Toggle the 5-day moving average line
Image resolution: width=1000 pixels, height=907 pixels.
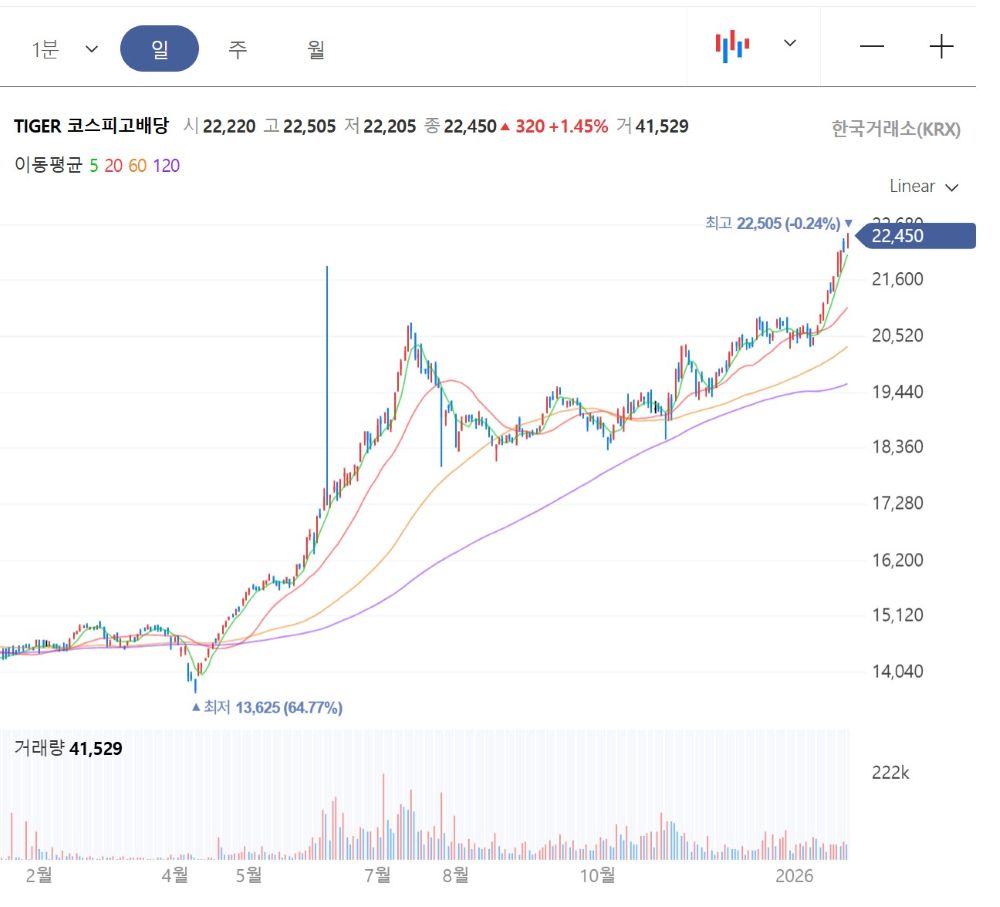pos(94,166)
